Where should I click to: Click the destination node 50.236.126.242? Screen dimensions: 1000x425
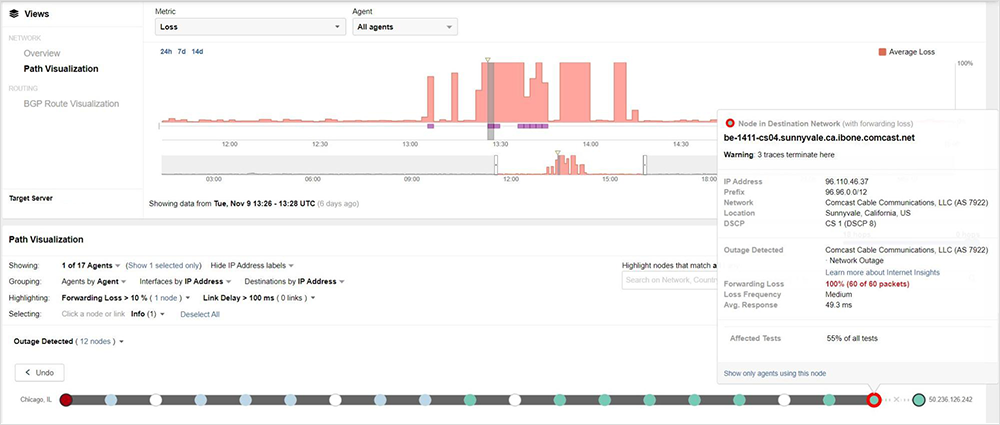[919, 400]
